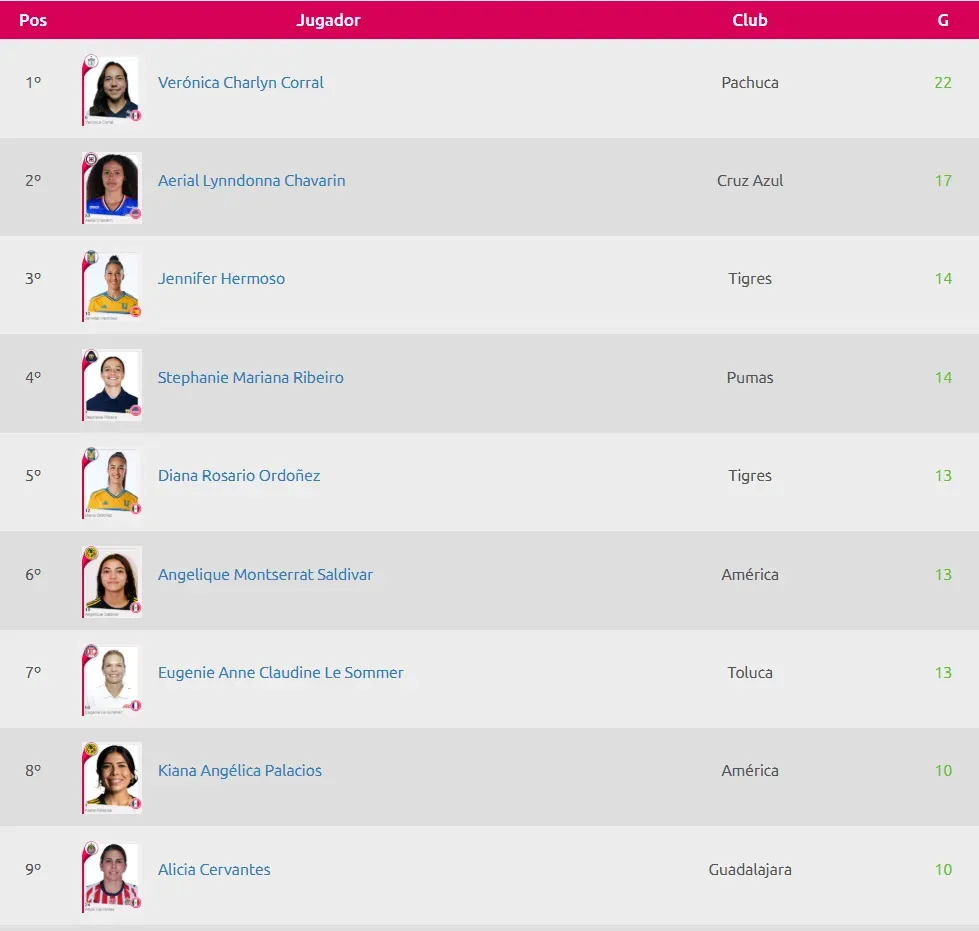Go to Jennifer Hermoso's profile link

221,279
